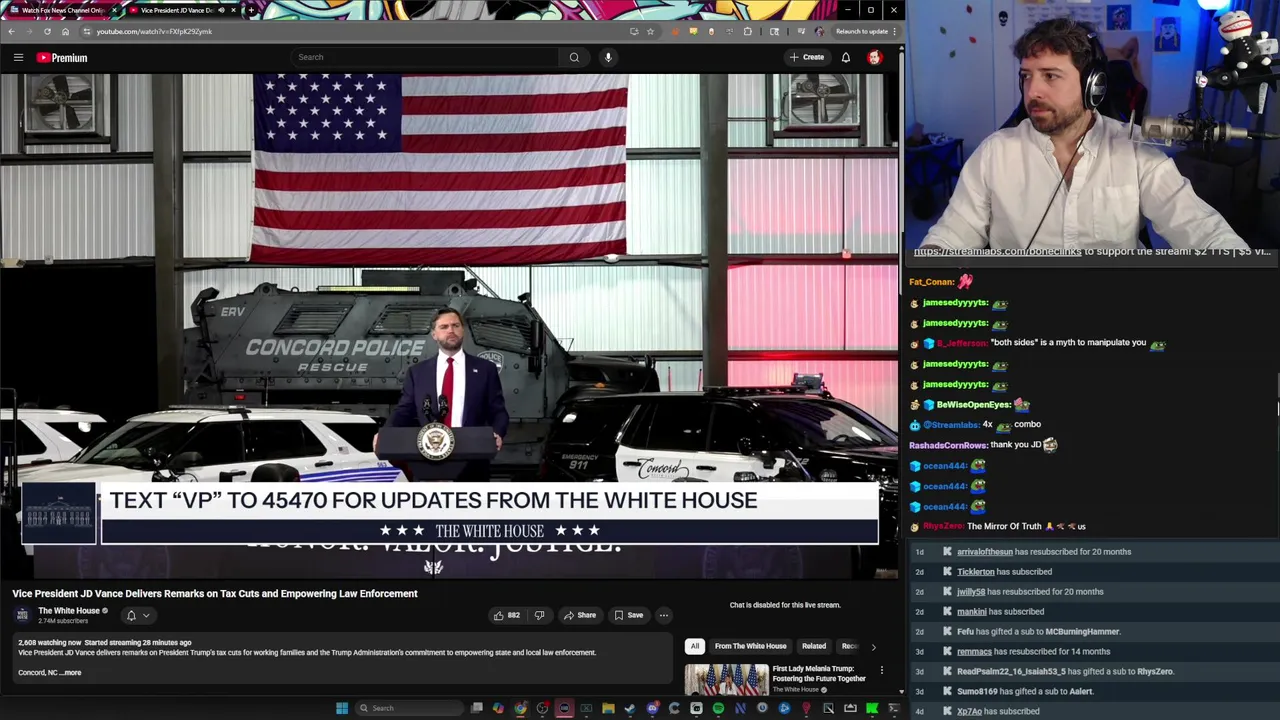Open The White House channel name link
This screenshot has height=720, width=1280.
pos(69,611)
